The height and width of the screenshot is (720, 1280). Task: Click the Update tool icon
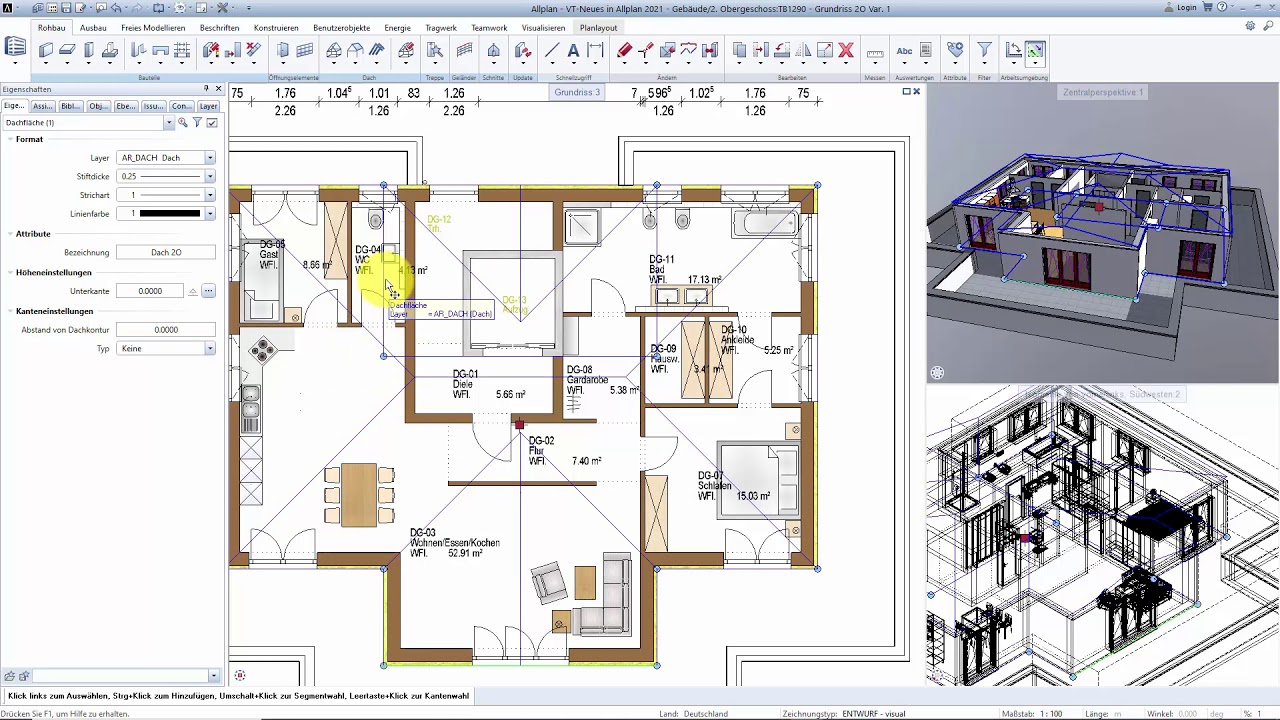coord(522,50)
